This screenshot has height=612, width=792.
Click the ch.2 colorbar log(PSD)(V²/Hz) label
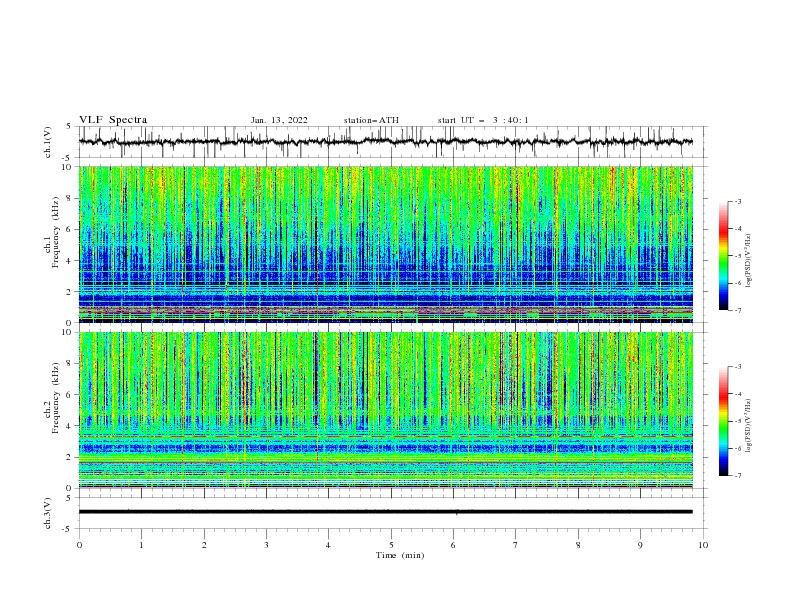[x=749, y=426]
